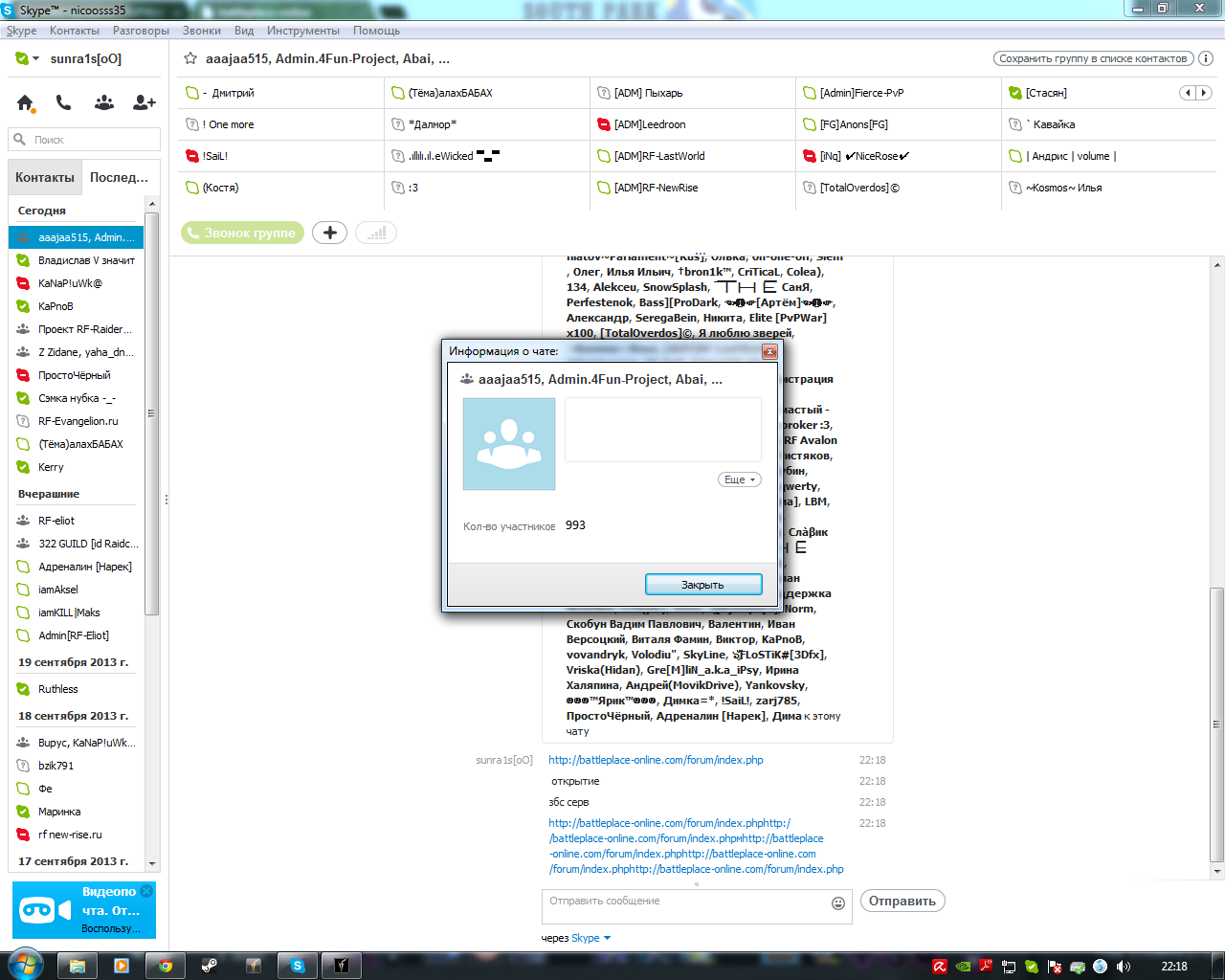This screenshot has height=980, width=1225.
Task: Select contact KaNaP!uWk@ in the list
Action: (77, 283)
